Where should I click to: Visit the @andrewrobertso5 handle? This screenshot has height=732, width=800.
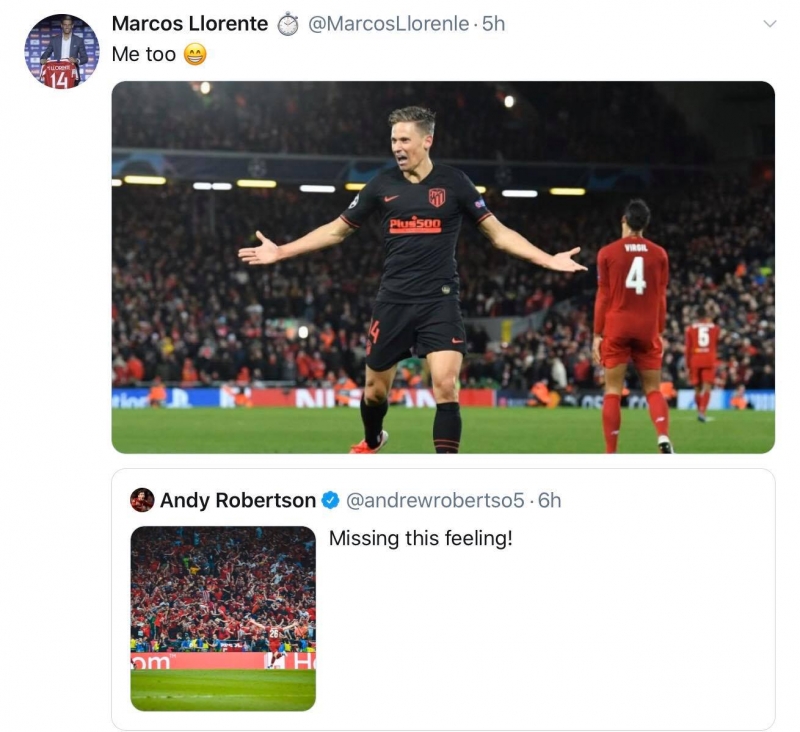pyautogui.click(x=435, y=500)
